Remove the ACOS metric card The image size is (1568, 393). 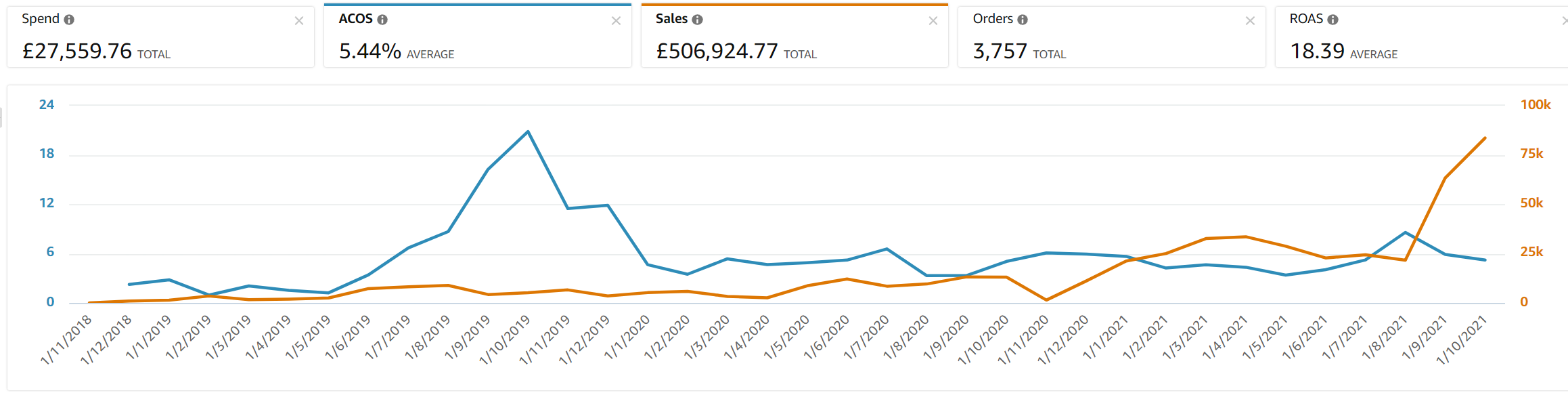(x=616, y=21)
